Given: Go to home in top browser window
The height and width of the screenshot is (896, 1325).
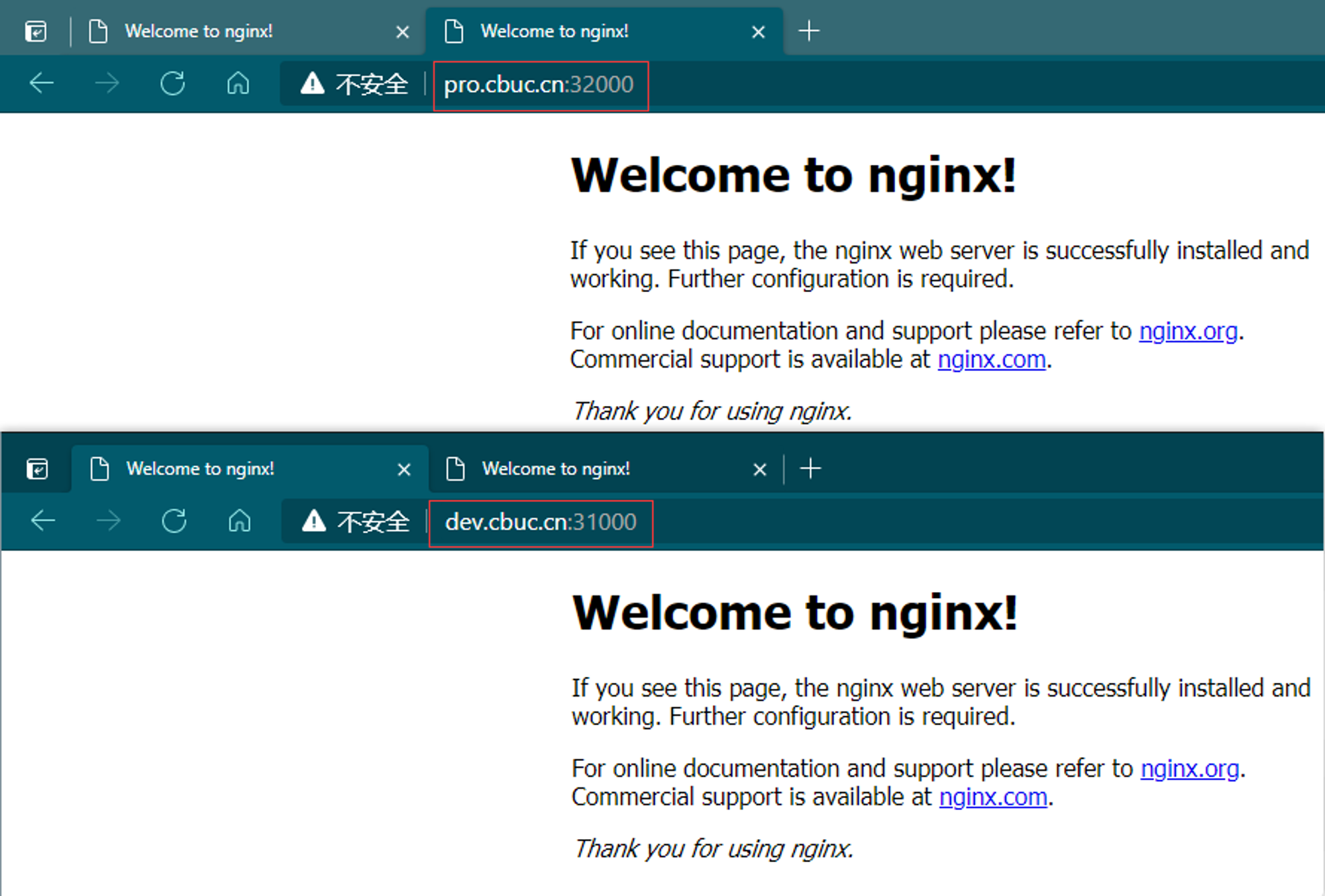Looking at the screenshot, I should click(x=238, y=83).
